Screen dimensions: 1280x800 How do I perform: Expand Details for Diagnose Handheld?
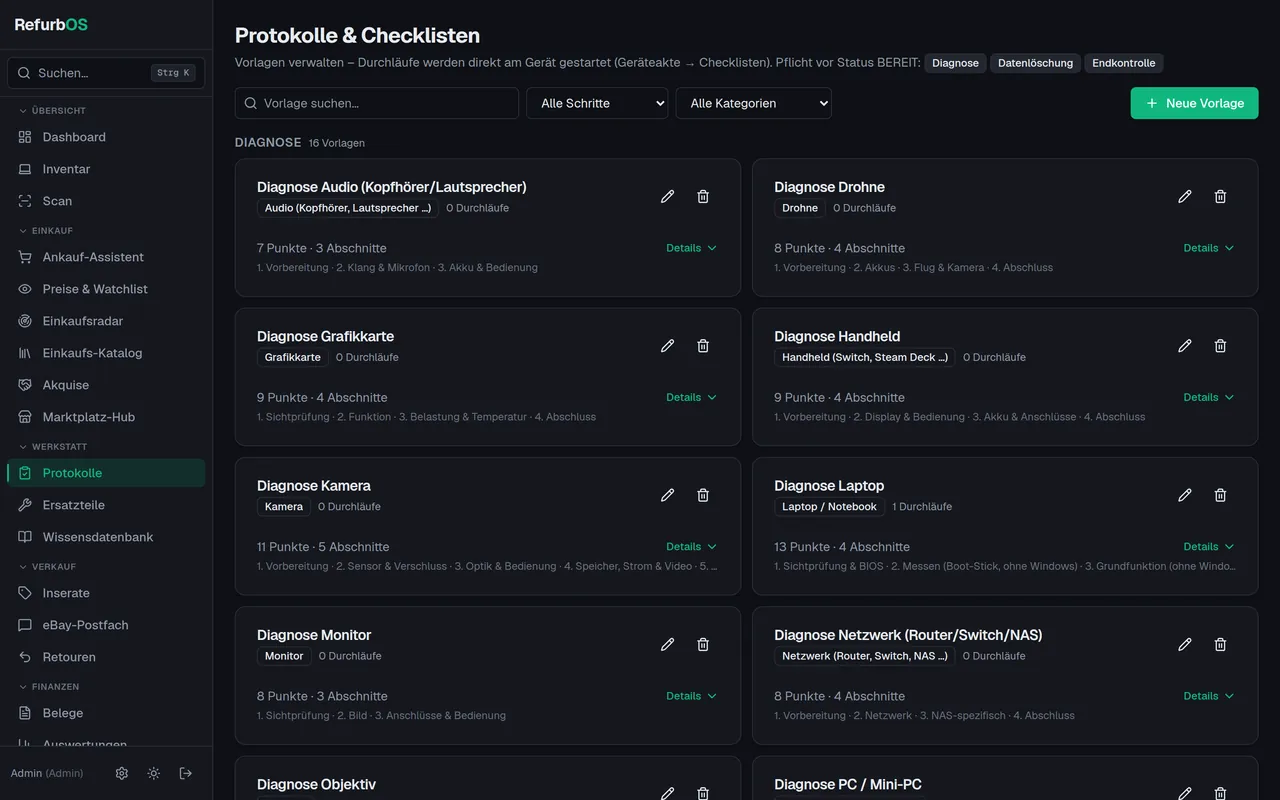click(x=1209, y=397)
